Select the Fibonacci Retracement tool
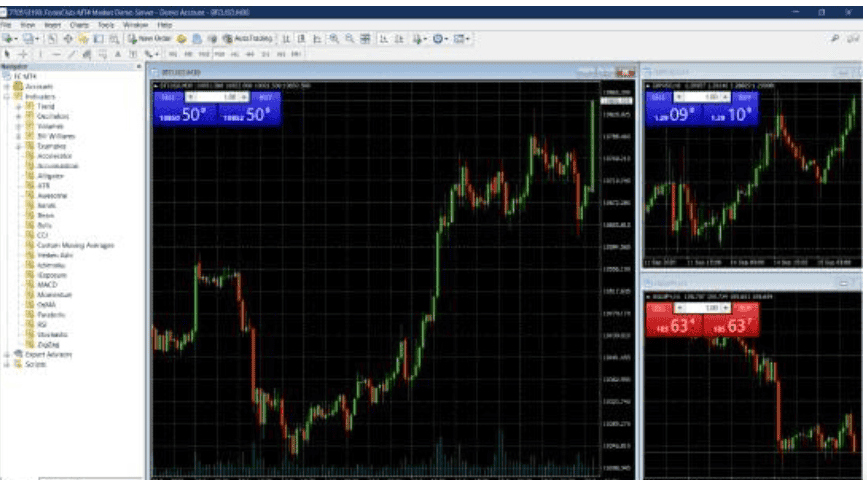 click(102, 54)
